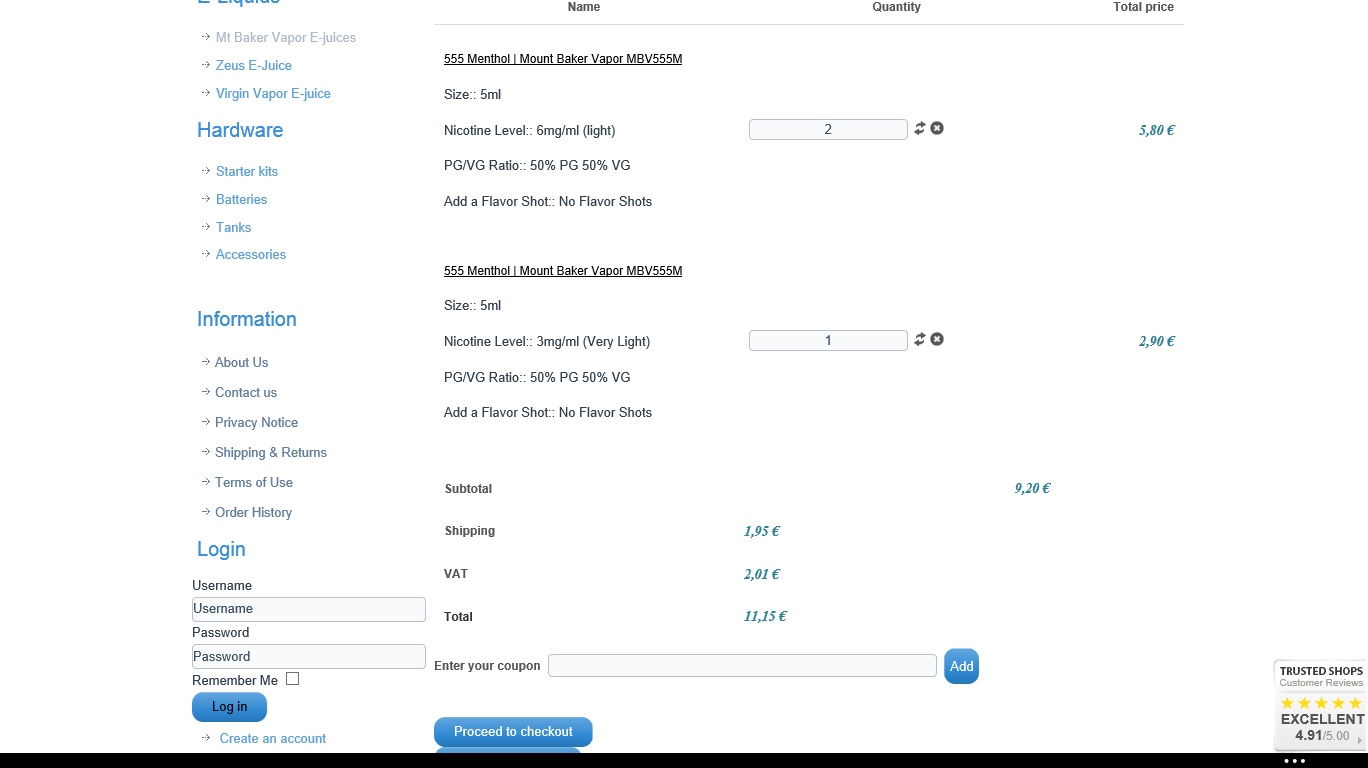Open Mt Baker Vapor E-juices category
1368x768 pixels.
point(286,37)
